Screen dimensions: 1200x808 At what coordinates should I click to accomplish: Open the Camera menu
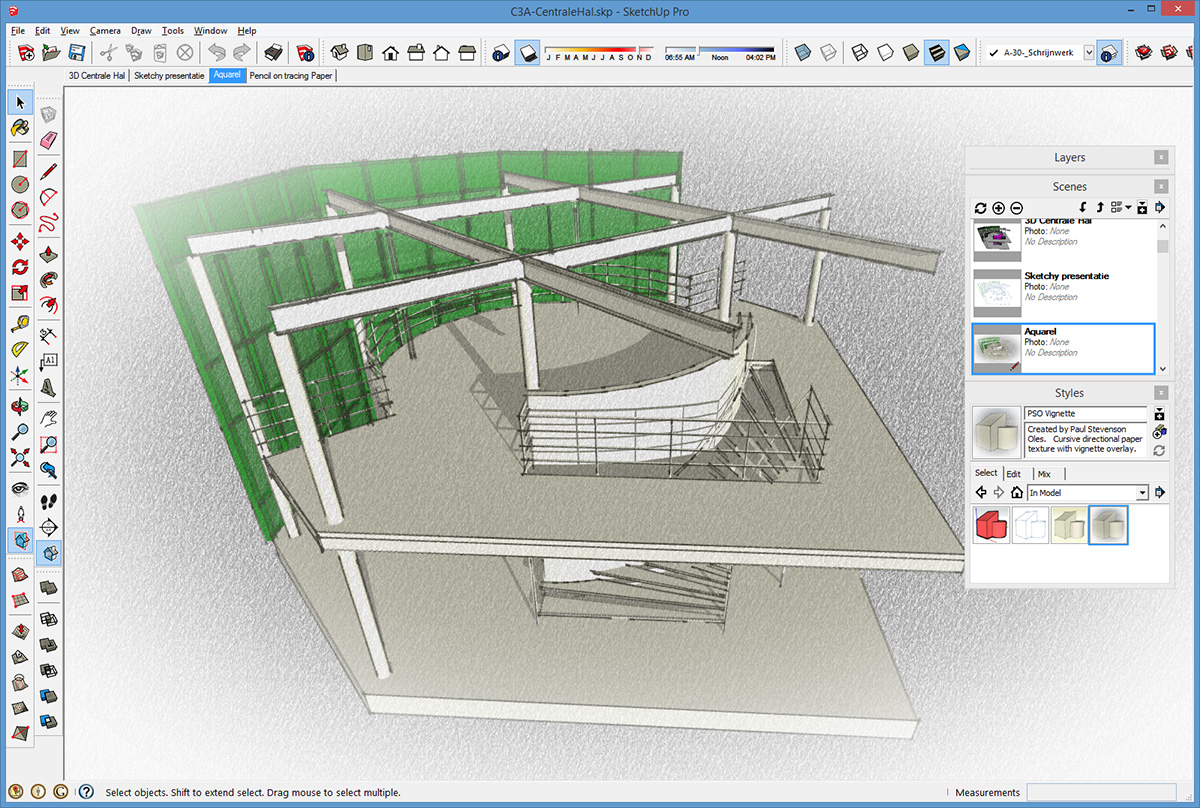click(105, 31)
